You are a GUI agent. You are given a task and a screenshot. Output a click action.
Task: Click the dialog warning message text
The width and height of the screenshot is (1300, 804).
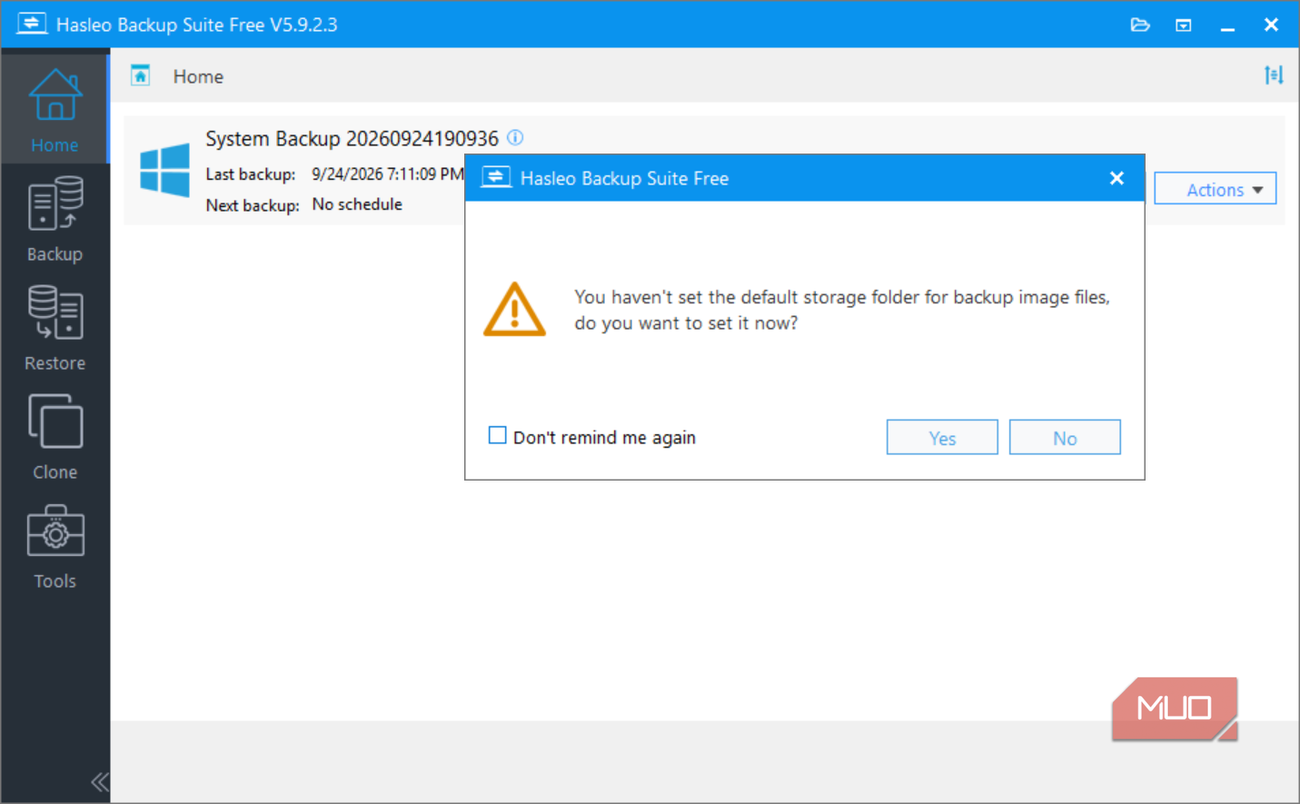tap(842, 310)
